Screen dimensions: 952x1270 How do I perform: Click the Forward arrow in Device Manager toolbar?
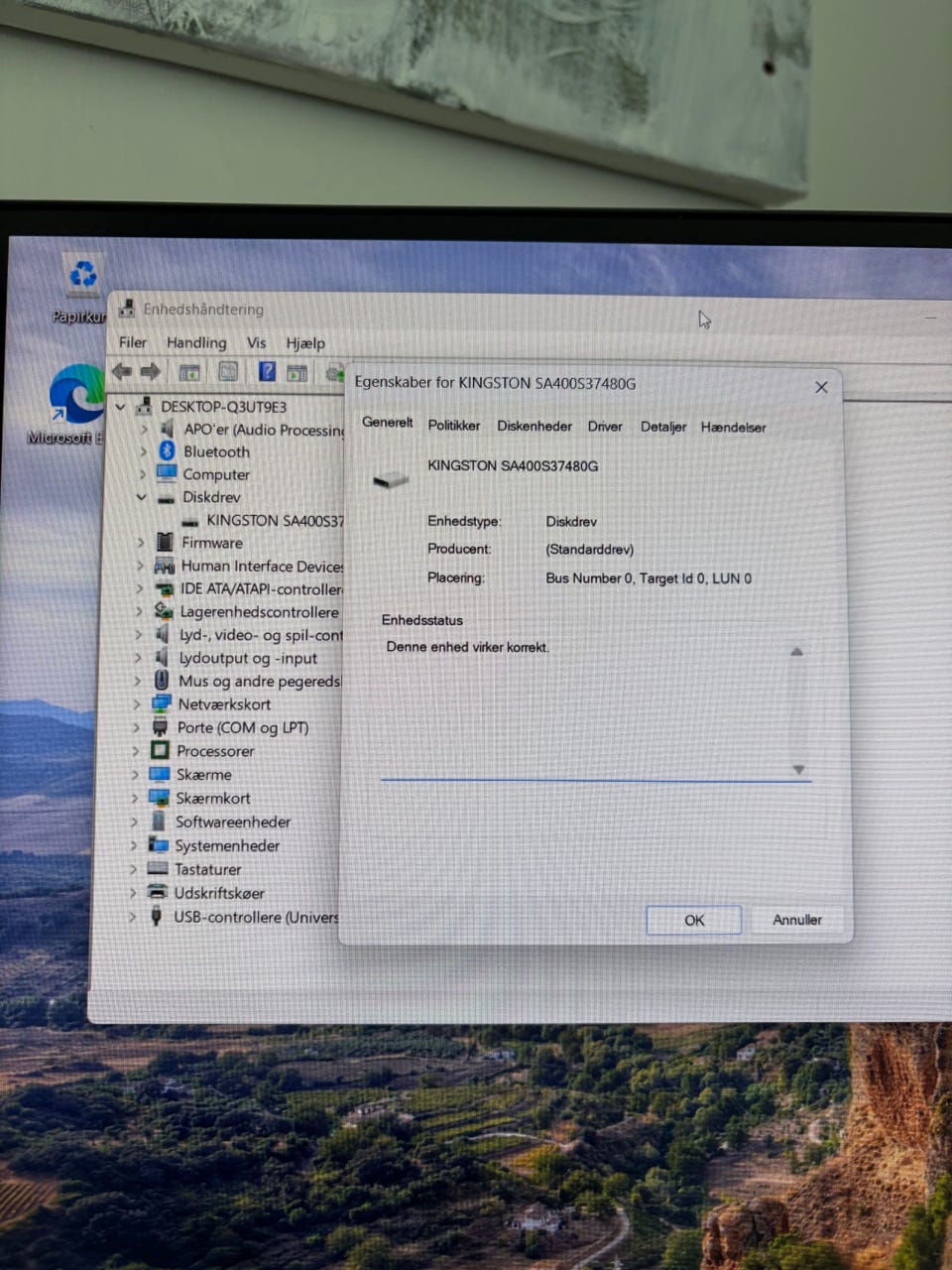click(x=151, y=371)
